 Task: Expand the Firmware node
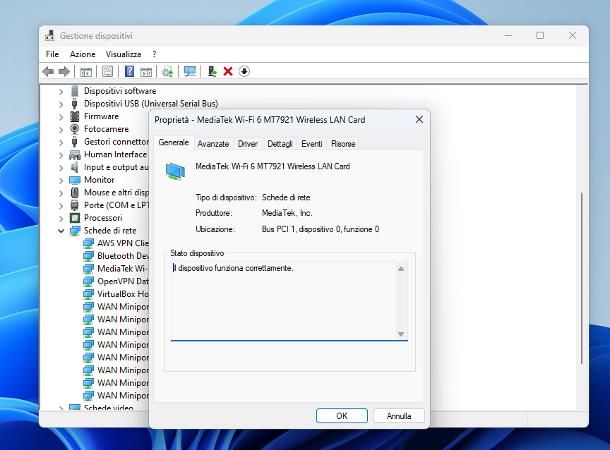(61, 117)
